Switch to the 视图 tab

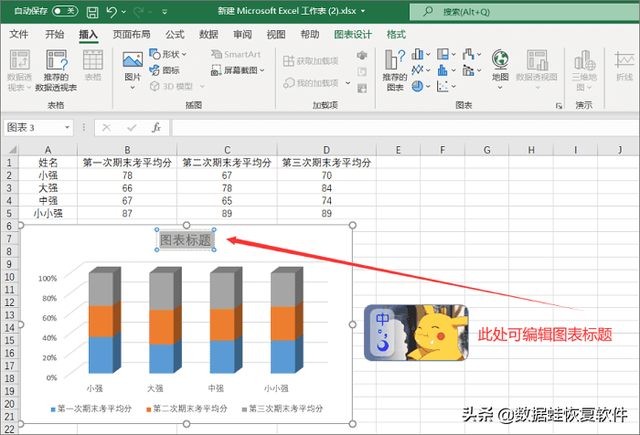(x=276, y=35)
